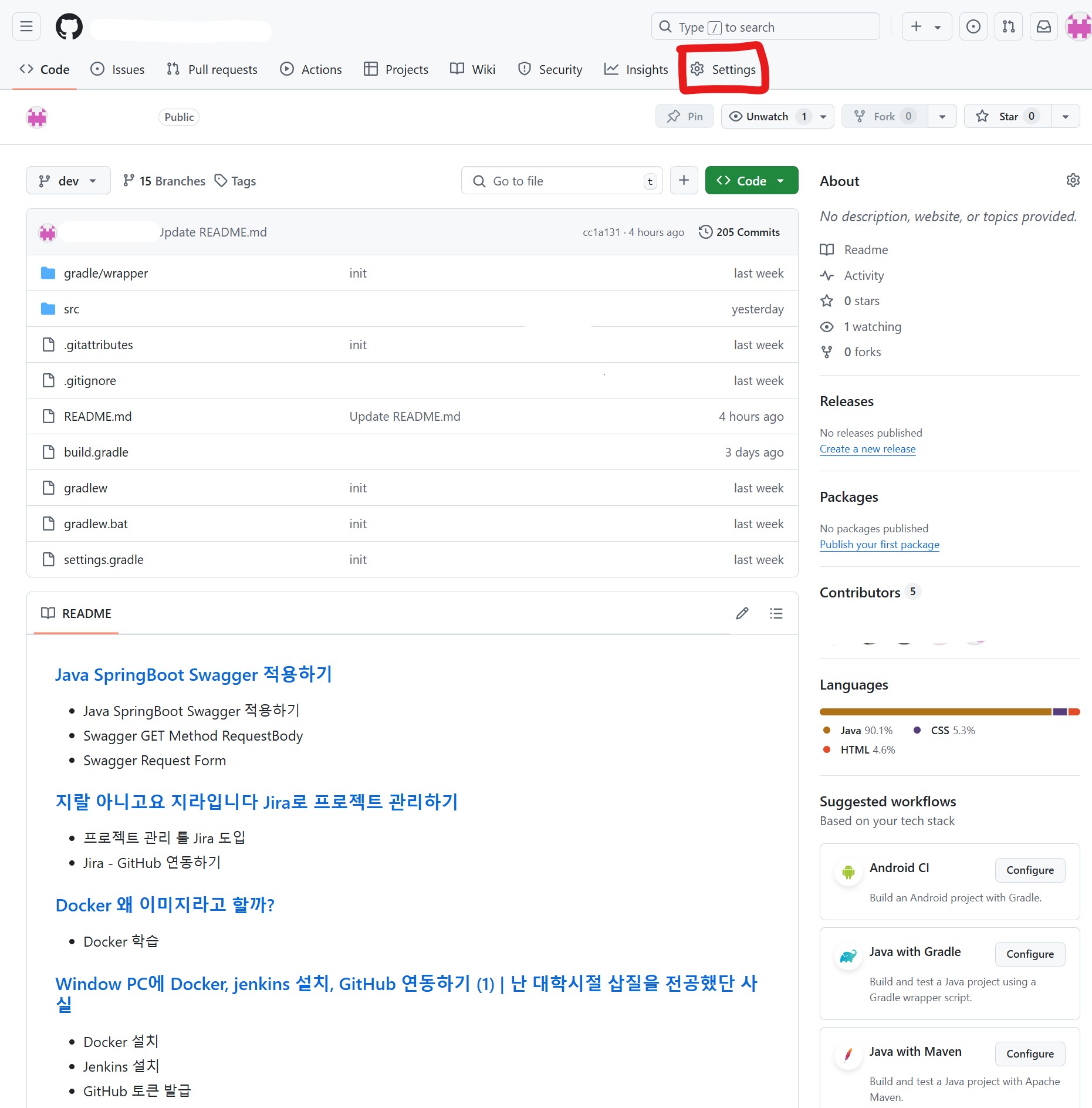Screen dimensions: 1092x1108
Task: Open the README outline list icon
Action: (x=776, y=613)
